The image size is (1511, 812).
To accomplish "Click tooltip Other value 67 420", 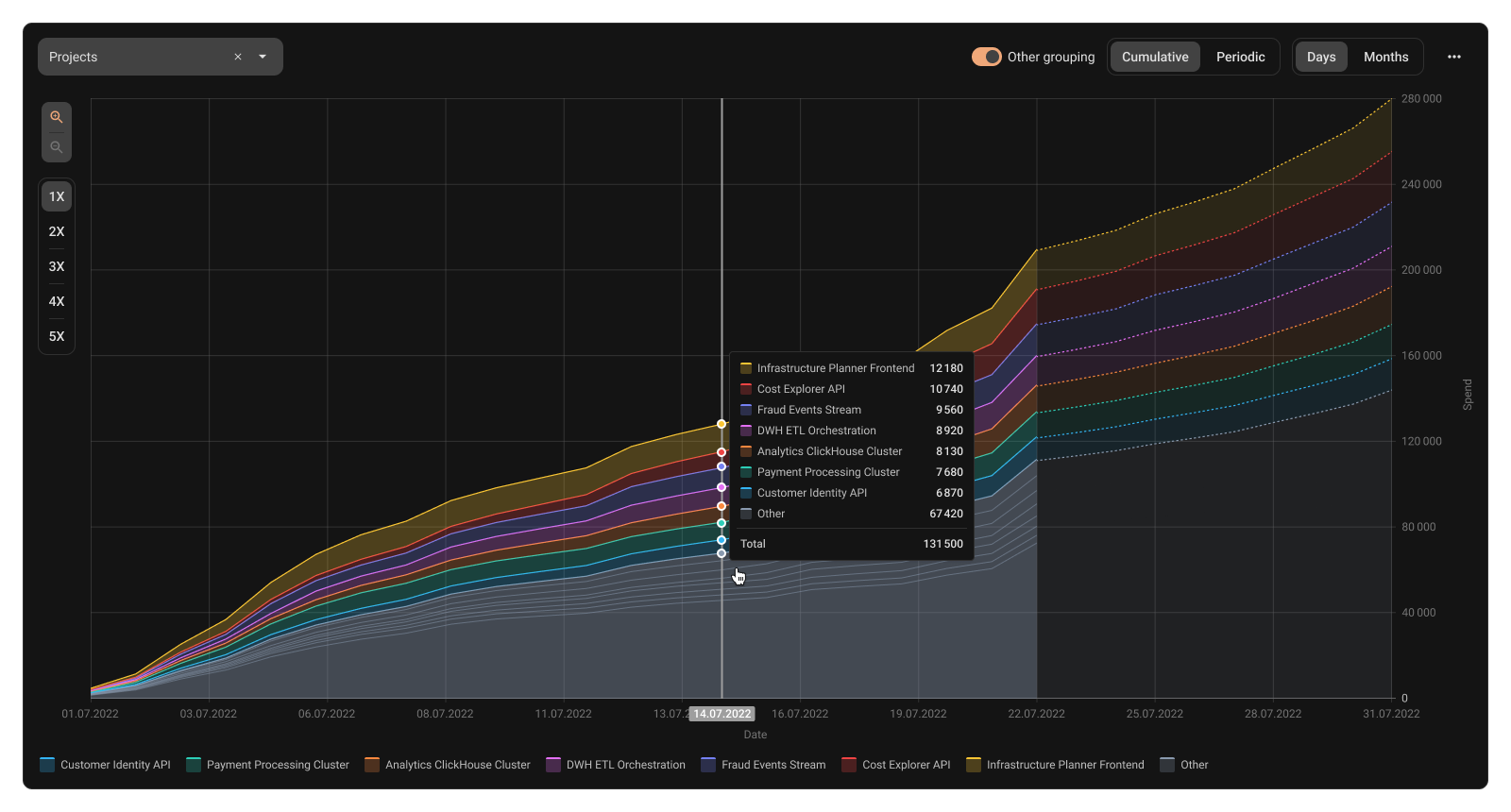I will tap(946, 514).
